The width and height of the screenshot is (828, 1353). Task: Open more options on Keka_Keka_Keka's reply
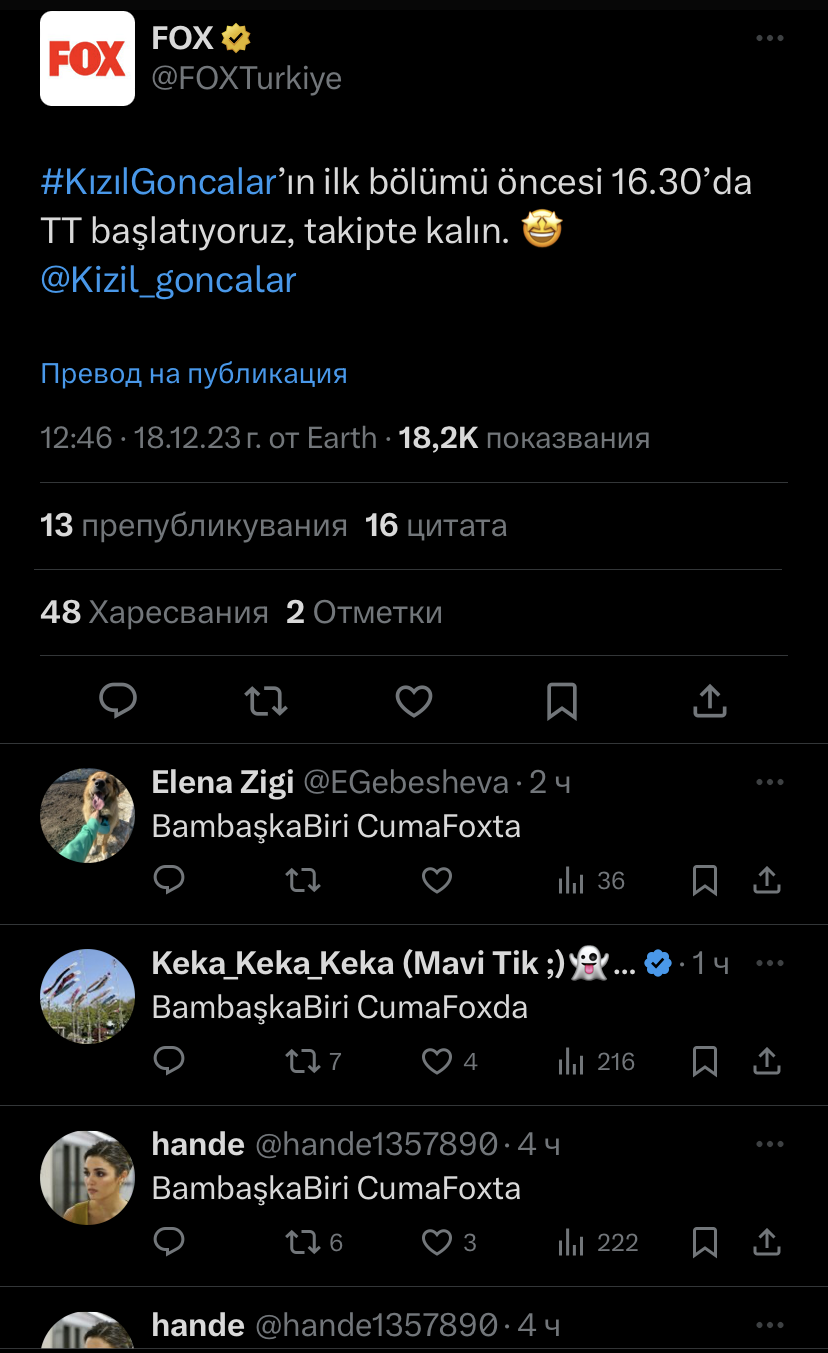pyautogui.click(x=769, y=963)
